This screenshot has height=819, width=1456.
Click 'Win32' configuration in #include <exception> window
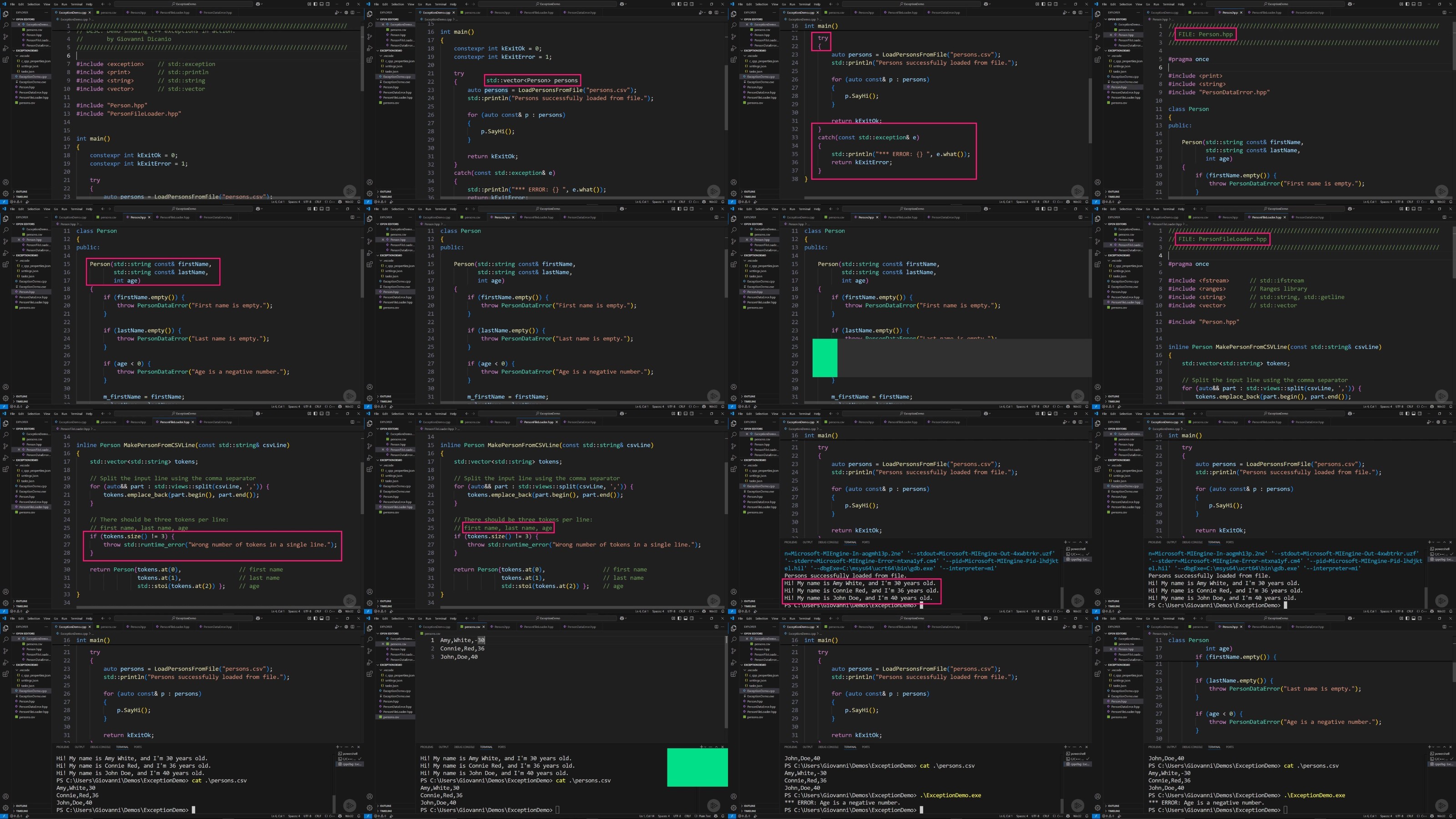349,202
